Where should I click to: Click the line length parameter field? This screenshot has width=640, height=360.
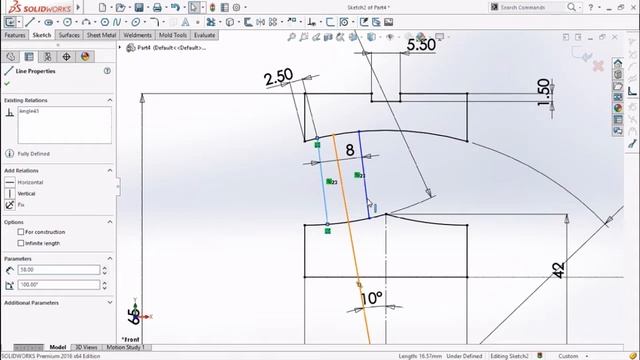[x=58, y=270]
